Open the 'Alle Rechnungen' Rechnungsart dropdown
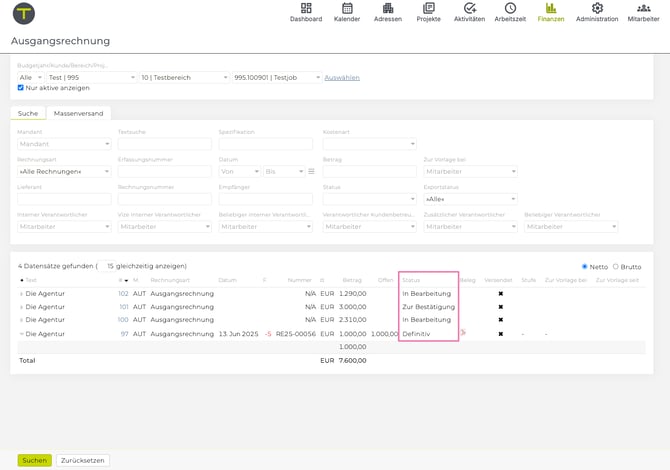The height and width of the screenshot is (470, 670). [64, 172]
